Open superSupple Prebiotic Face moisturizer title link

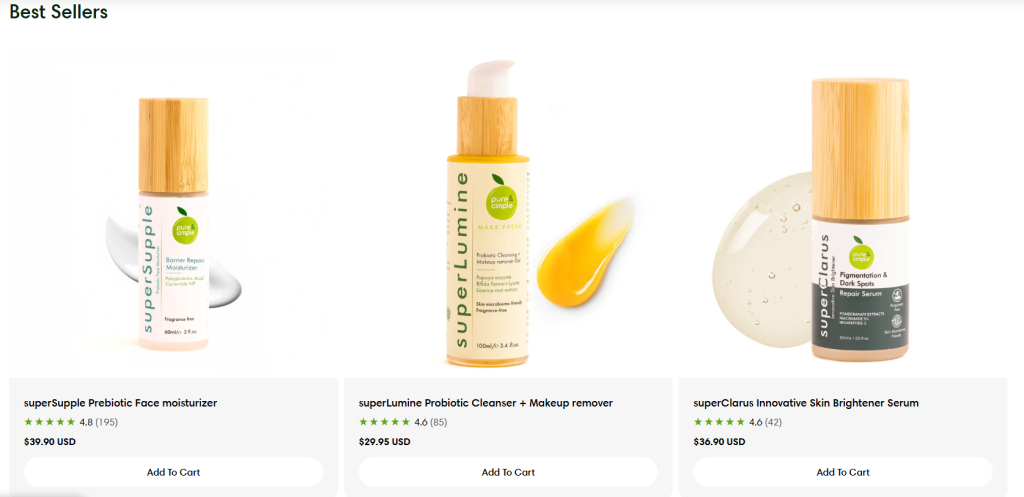coord(120,403)
